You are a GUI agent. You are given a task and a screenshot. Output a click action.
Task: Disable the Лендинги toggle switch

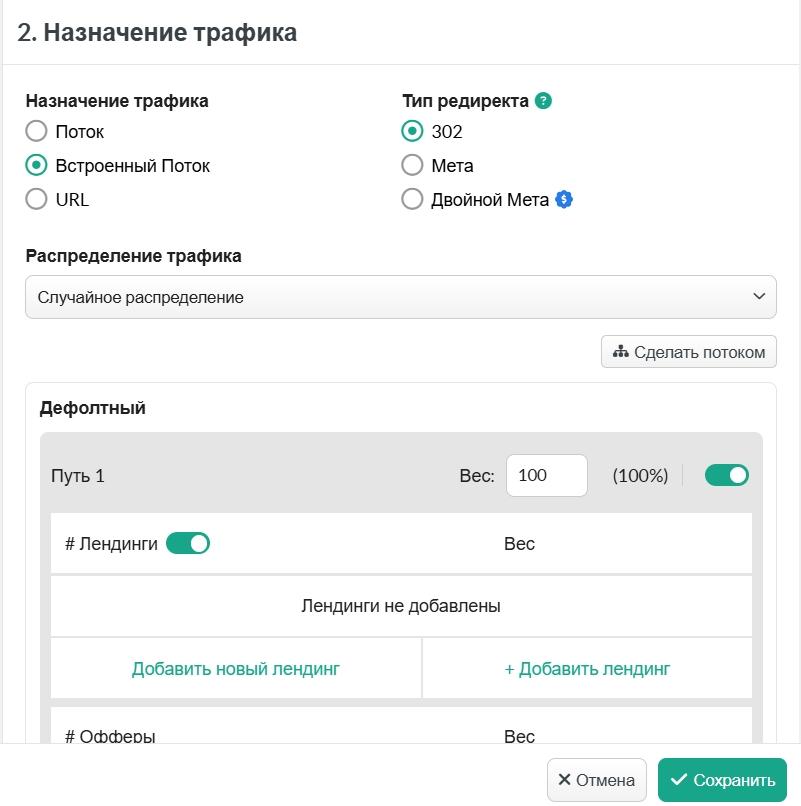(x=188, y=543)
